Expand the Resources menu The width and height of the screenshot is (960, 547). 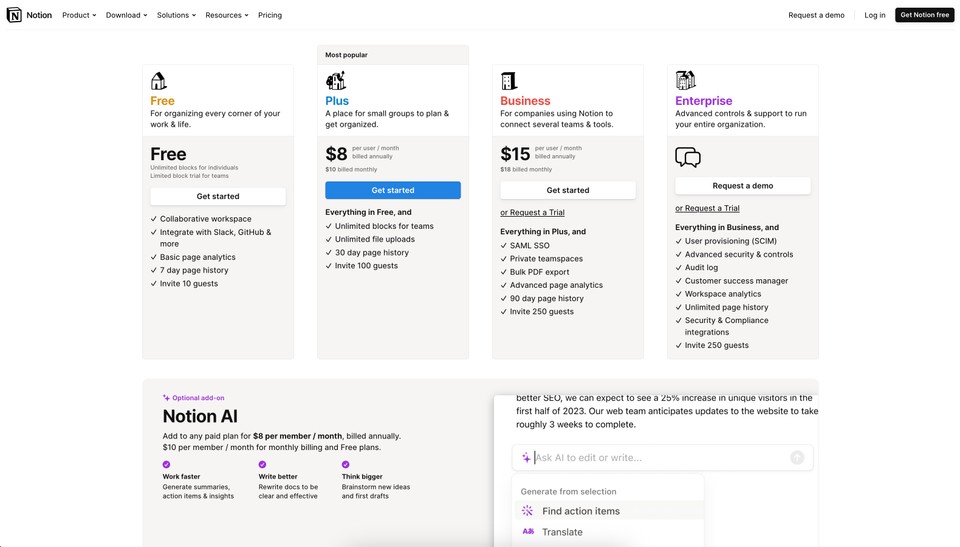227,15
